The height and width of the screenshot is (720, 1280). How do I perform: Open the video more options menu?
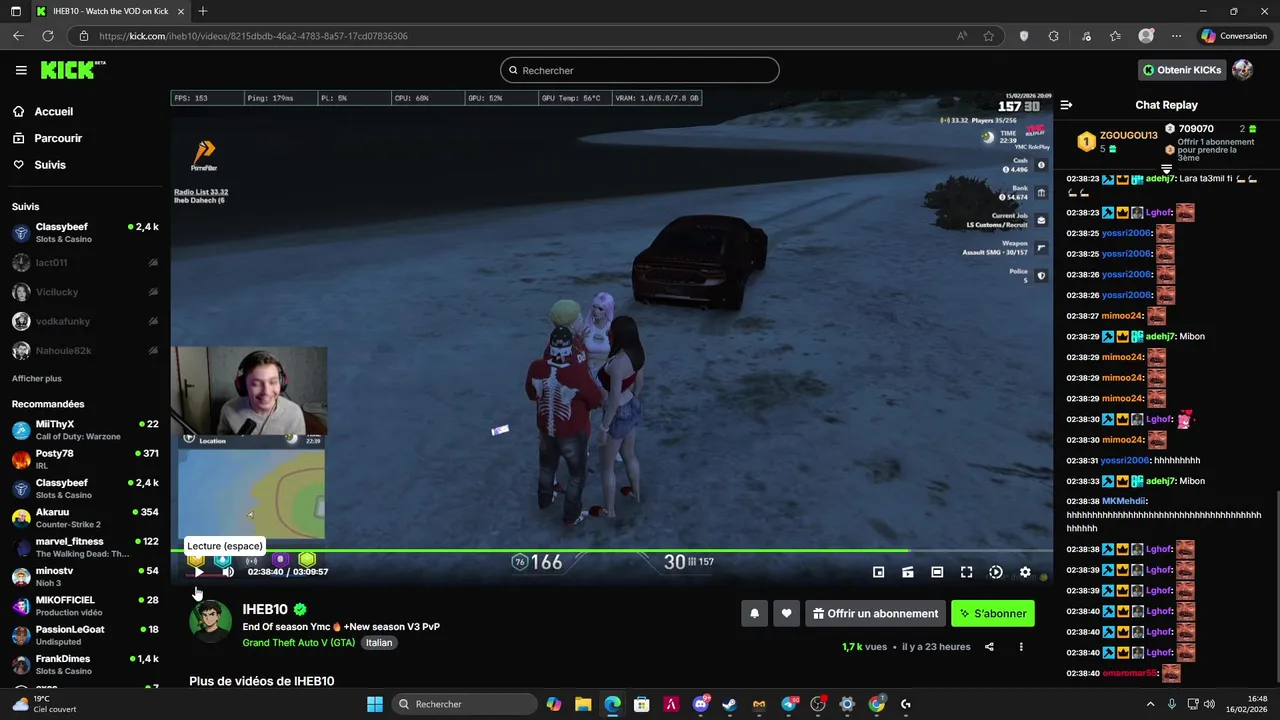(x=1021, y=647)
